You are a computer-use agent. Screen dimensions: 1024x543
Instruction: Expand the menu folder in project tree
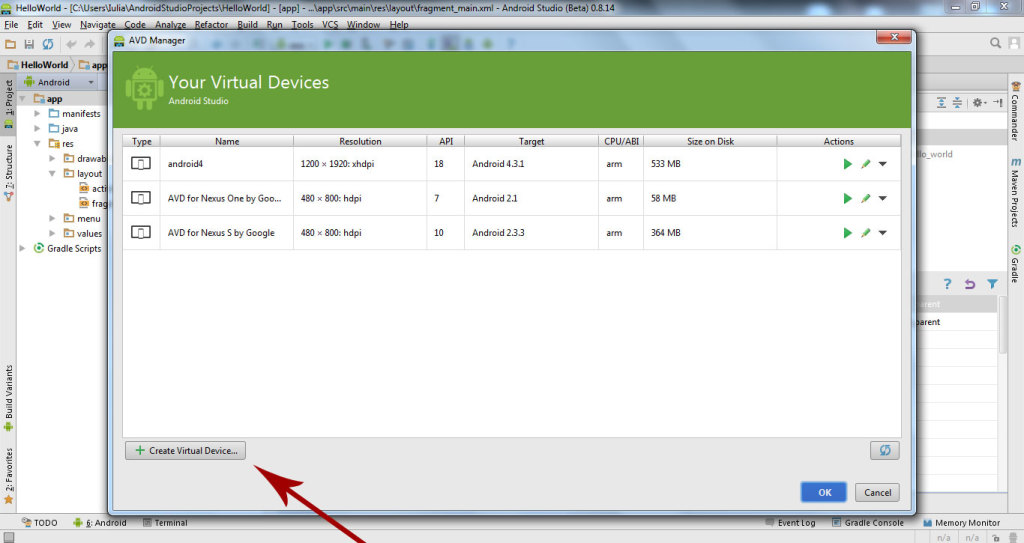pos(52,218)
